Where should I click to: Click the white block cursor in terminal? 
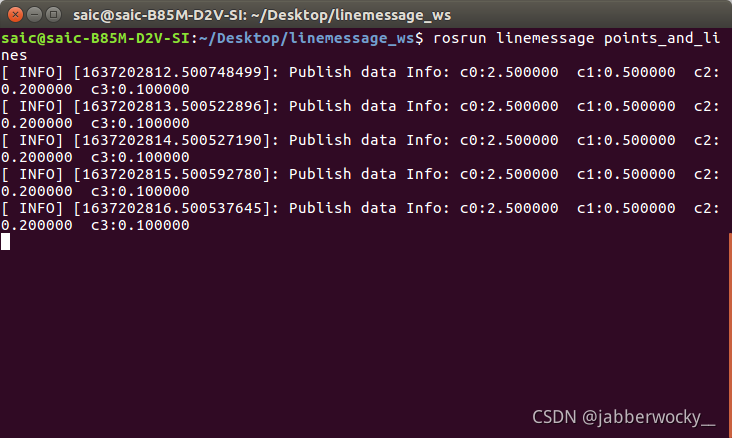5,241
